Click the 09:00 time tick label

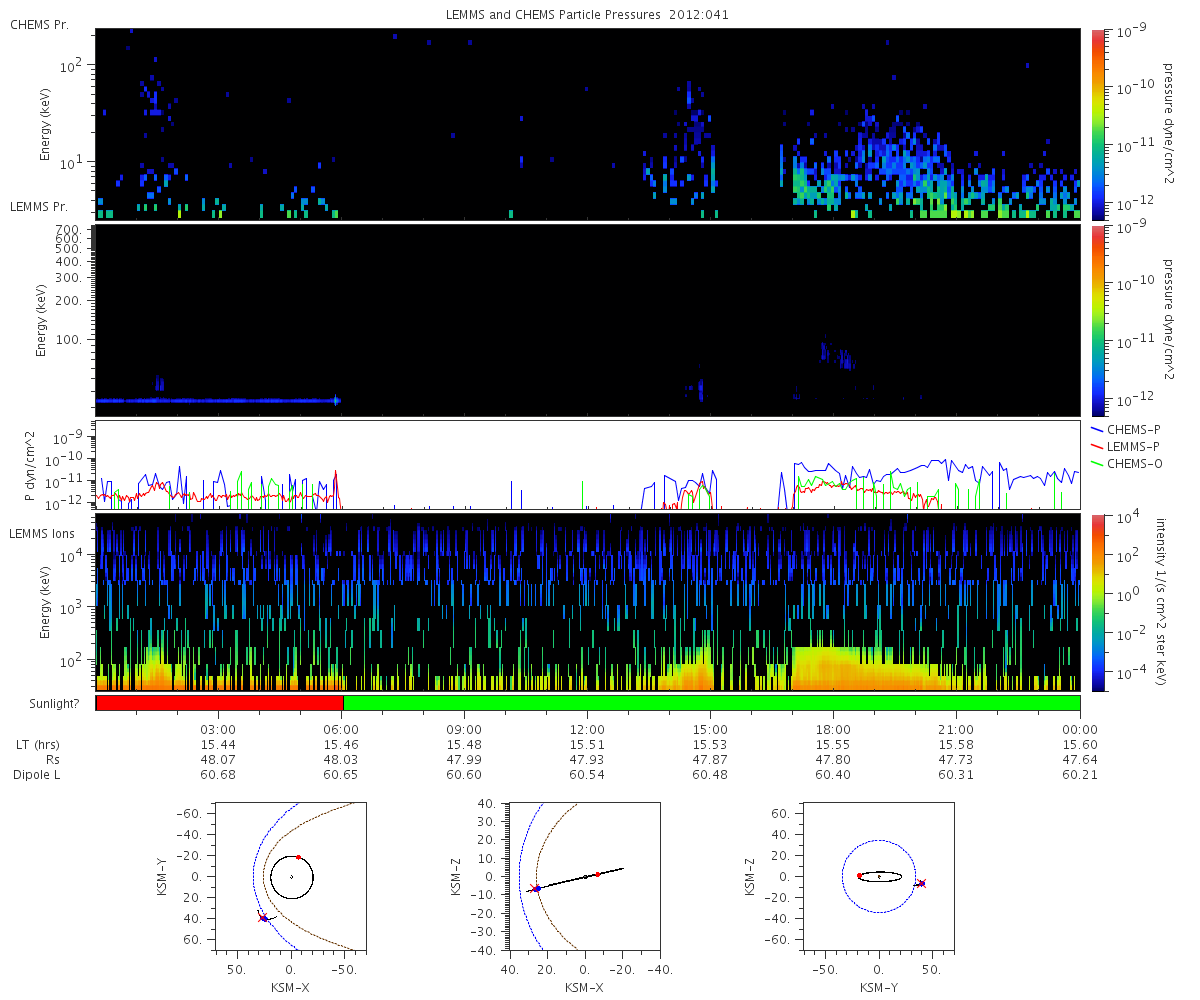pyautogui.click(x=464, y=730)
